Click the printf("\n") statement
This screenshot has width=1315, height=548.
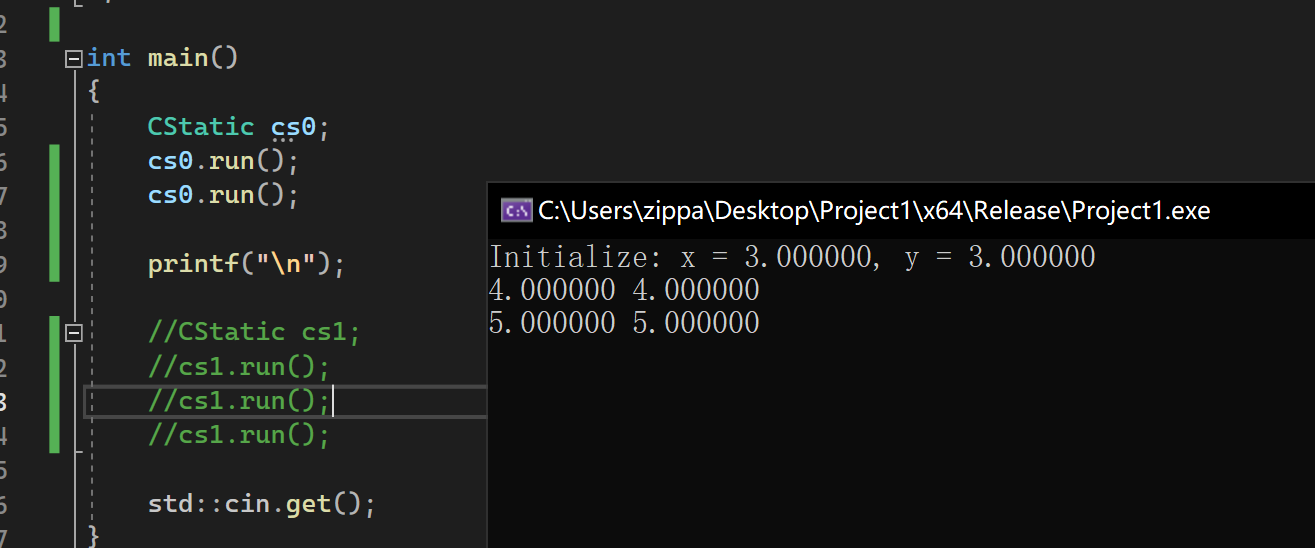pyautogui.click(x=246, y=265)
